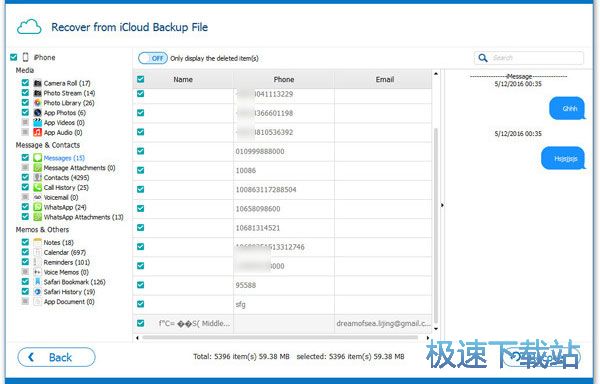This screenshot has width=600, height=384.
Task: Click the Camera Roll icon
Action: [x=38, y=83]
